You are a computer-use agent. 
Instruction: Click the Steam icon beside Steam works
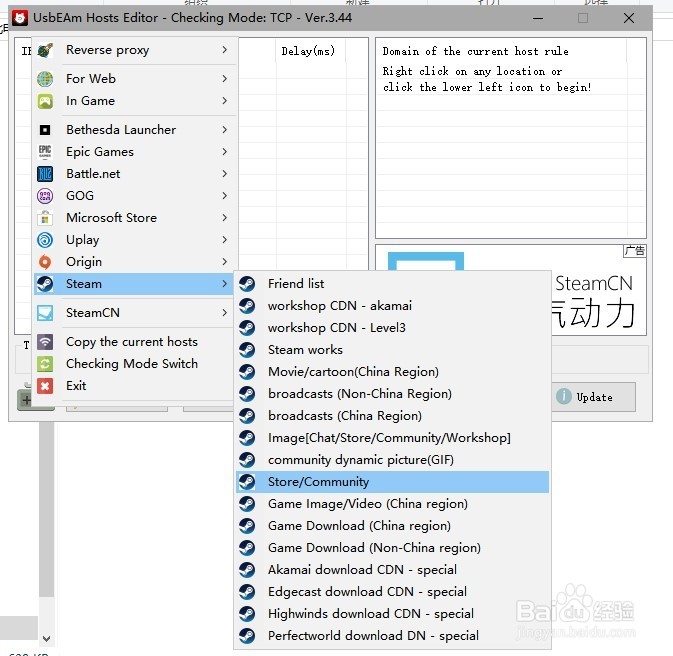point(247,350)
